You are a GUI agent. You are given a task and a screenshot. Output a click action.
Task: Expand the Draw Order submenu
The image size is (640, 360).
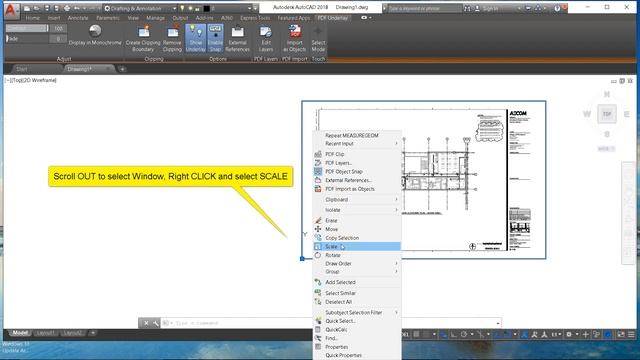[357, 264]
